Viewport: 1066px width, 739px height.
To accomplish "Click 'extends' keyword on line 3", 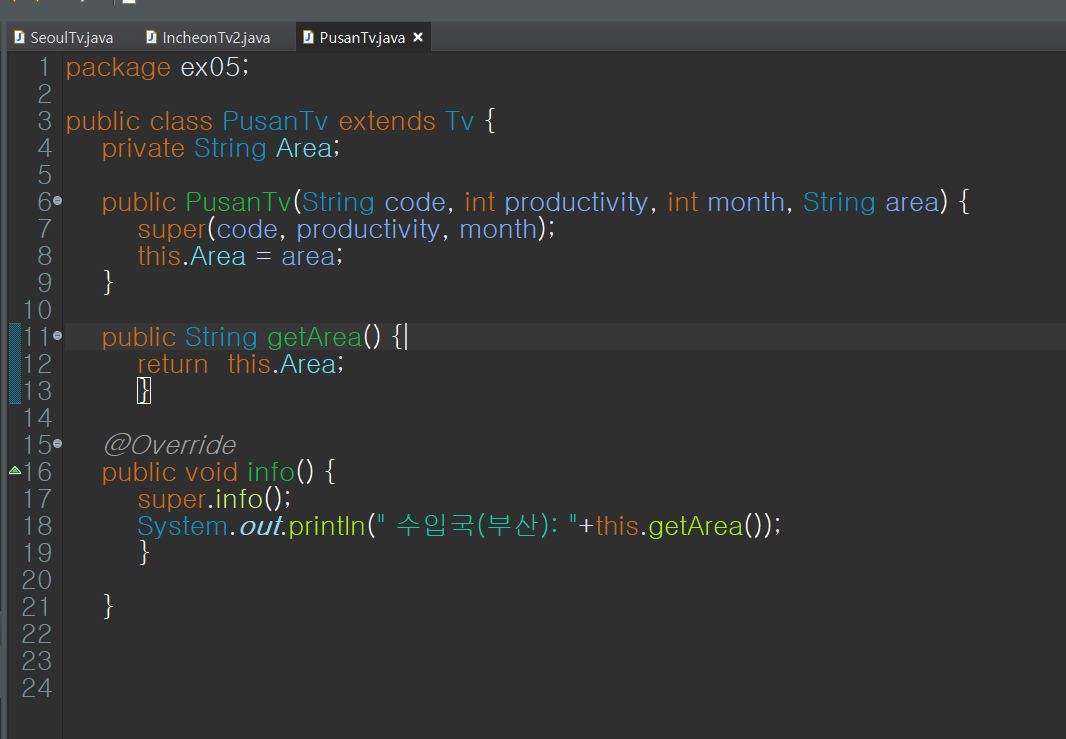I will pyautogui.click(x=387, y=121).
